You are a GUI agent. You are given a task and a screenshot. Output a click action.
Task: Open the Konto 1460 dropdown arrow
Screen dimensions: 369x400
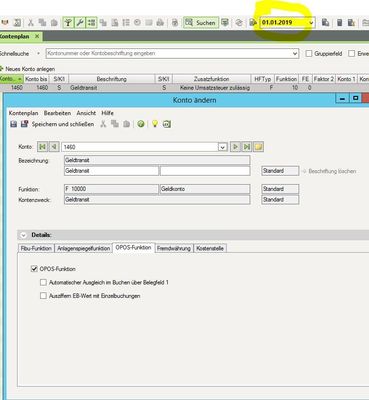[x=222, y=147]
